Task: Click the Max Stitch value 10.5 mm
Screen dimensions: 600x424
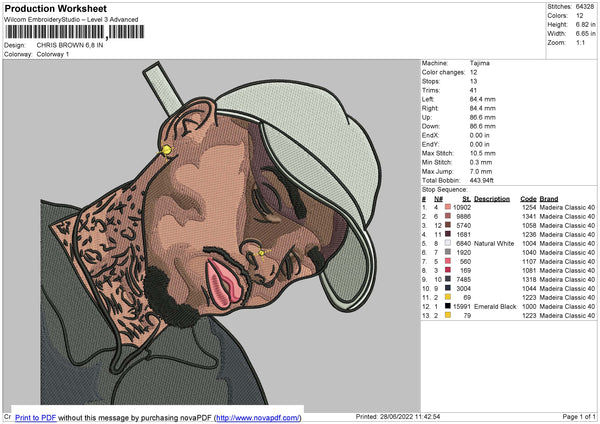Action: [x=483, y=153]
